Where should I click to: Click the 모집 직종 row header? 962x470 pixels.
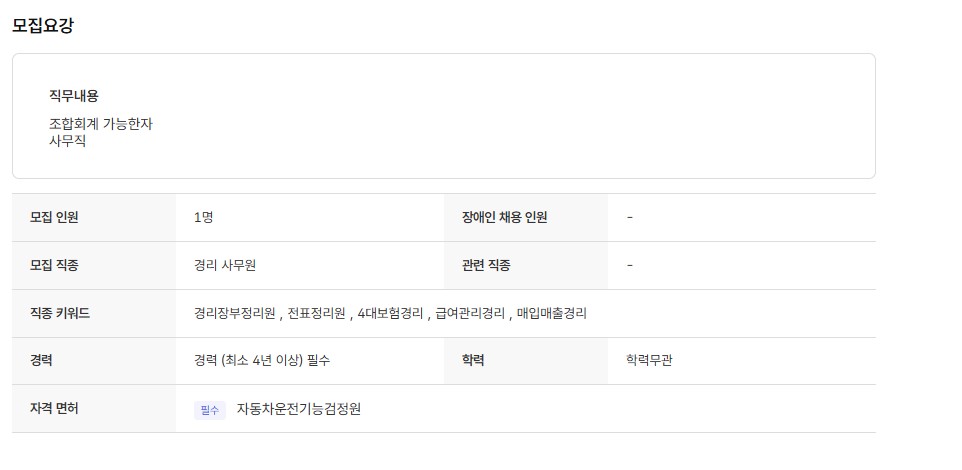(54, 265)
